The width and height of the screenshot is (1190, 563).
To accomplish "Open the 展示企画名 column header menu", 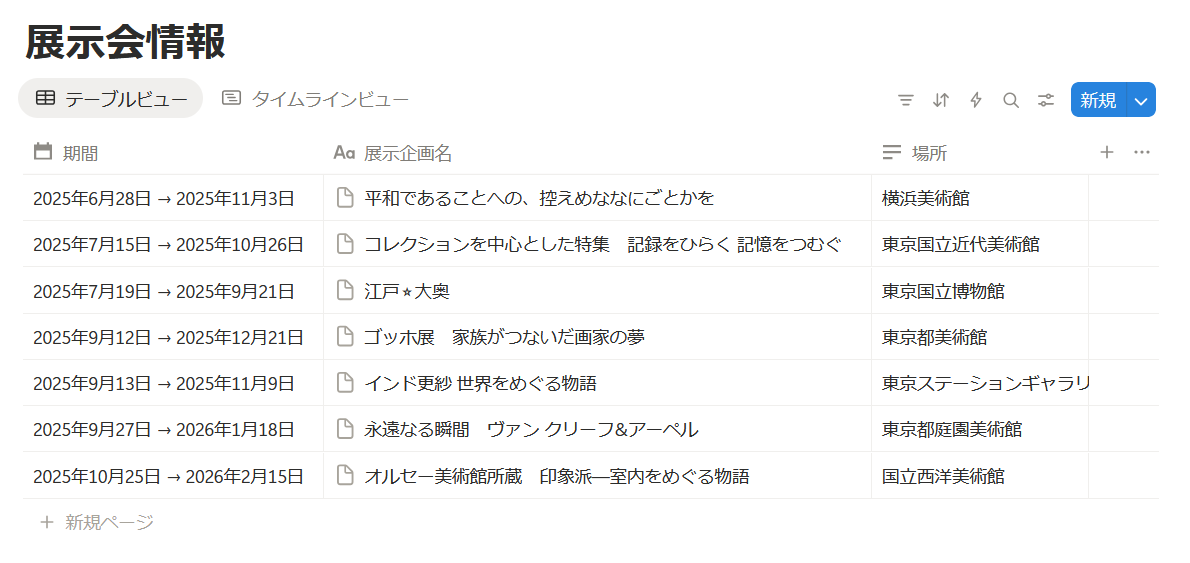I will [597, 153].
